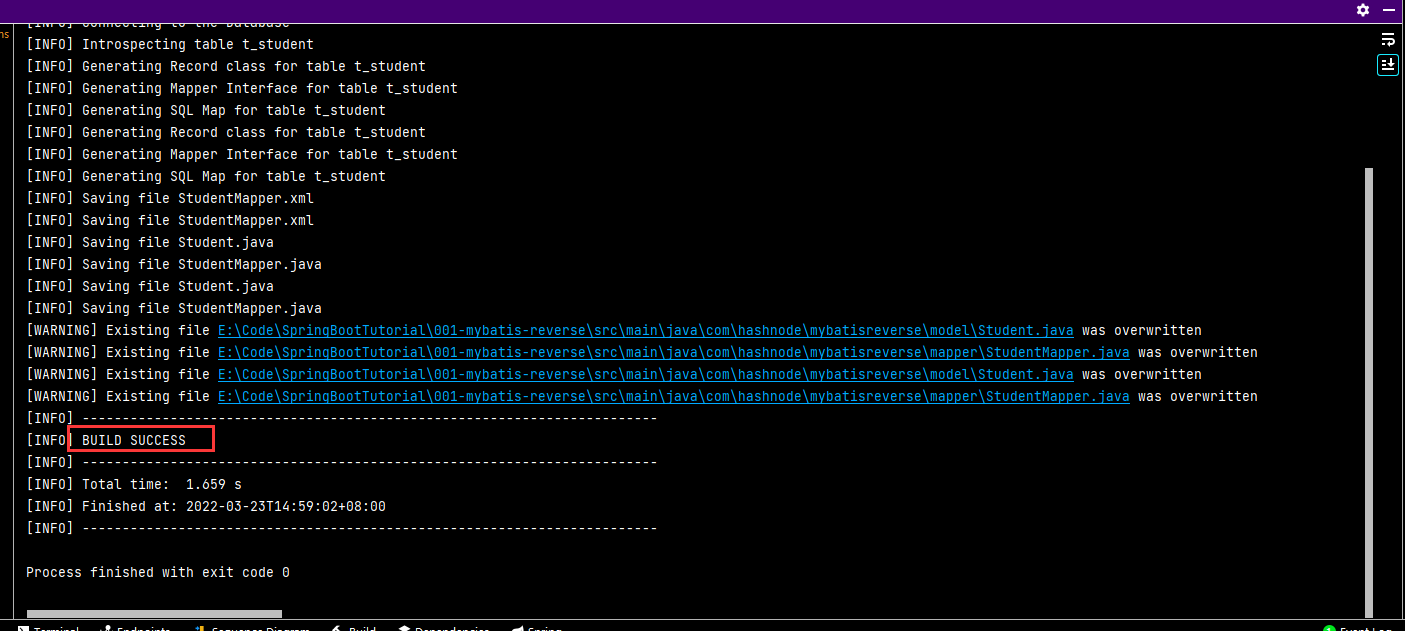
Task: Toggle soft-wrap for console output
Action: (x=1388, y=40)
